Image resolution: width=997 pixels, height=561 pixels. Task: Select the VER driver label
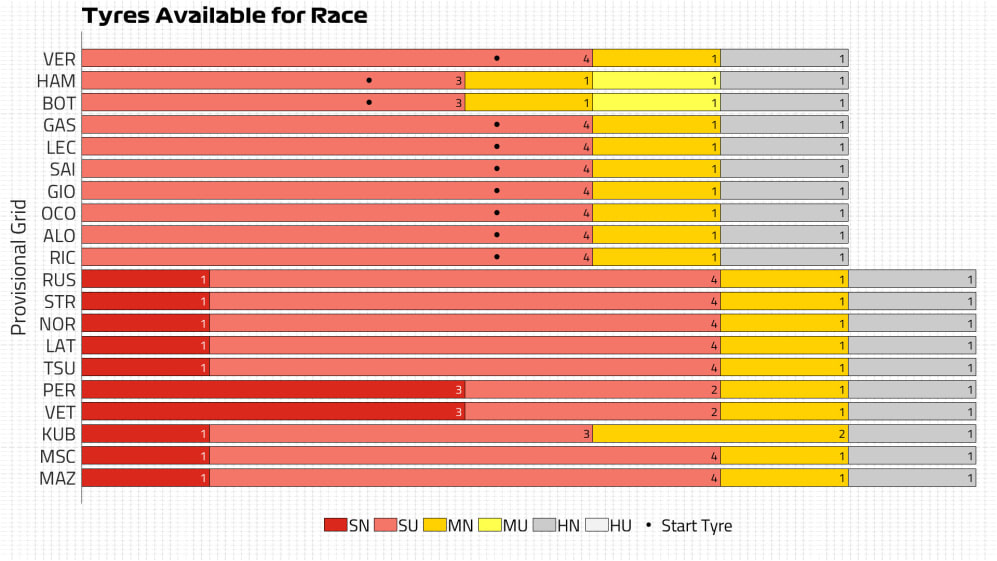tap(59, 59)
